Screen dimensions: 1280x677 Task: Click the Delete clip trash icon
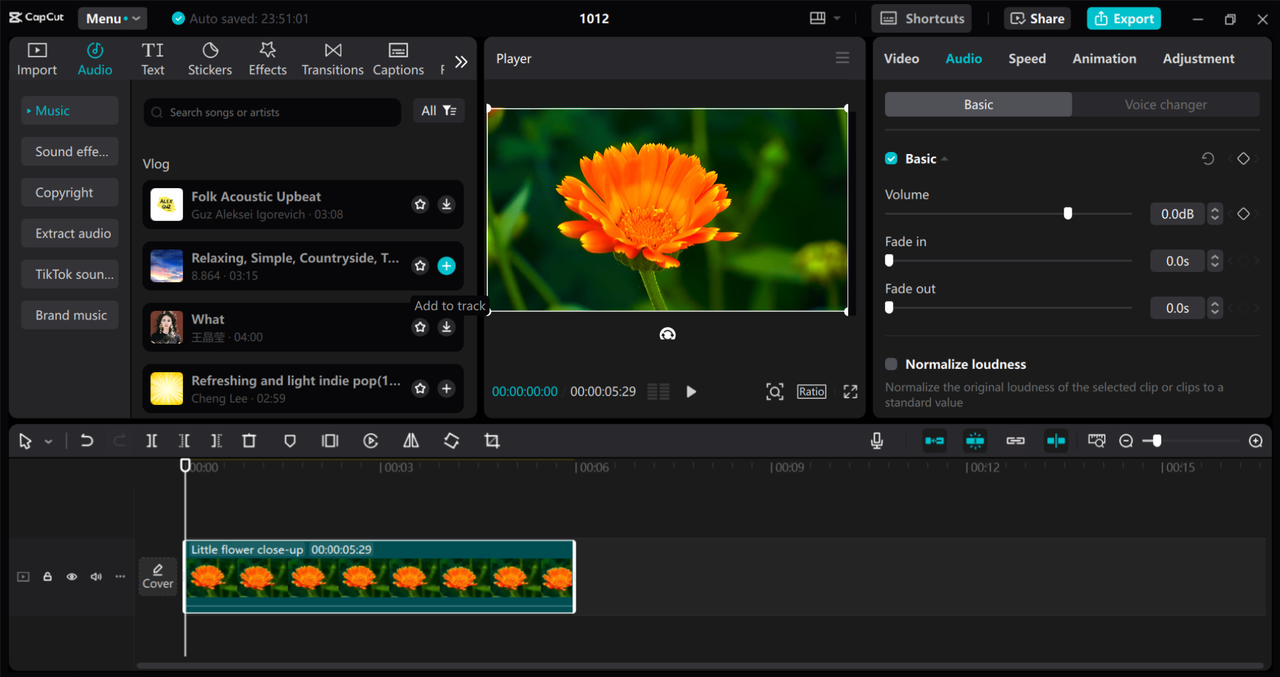pos(249,441)
